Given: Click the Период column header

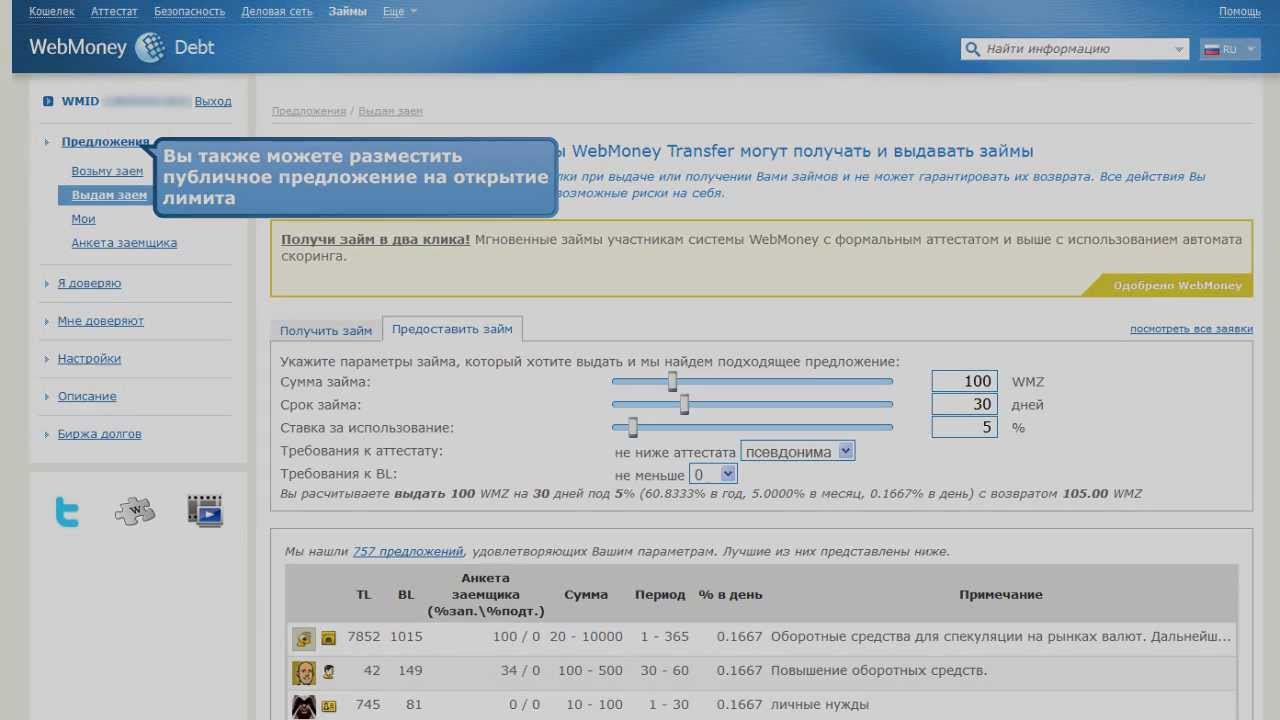Looking at the screenshot, I should (660, 594).
